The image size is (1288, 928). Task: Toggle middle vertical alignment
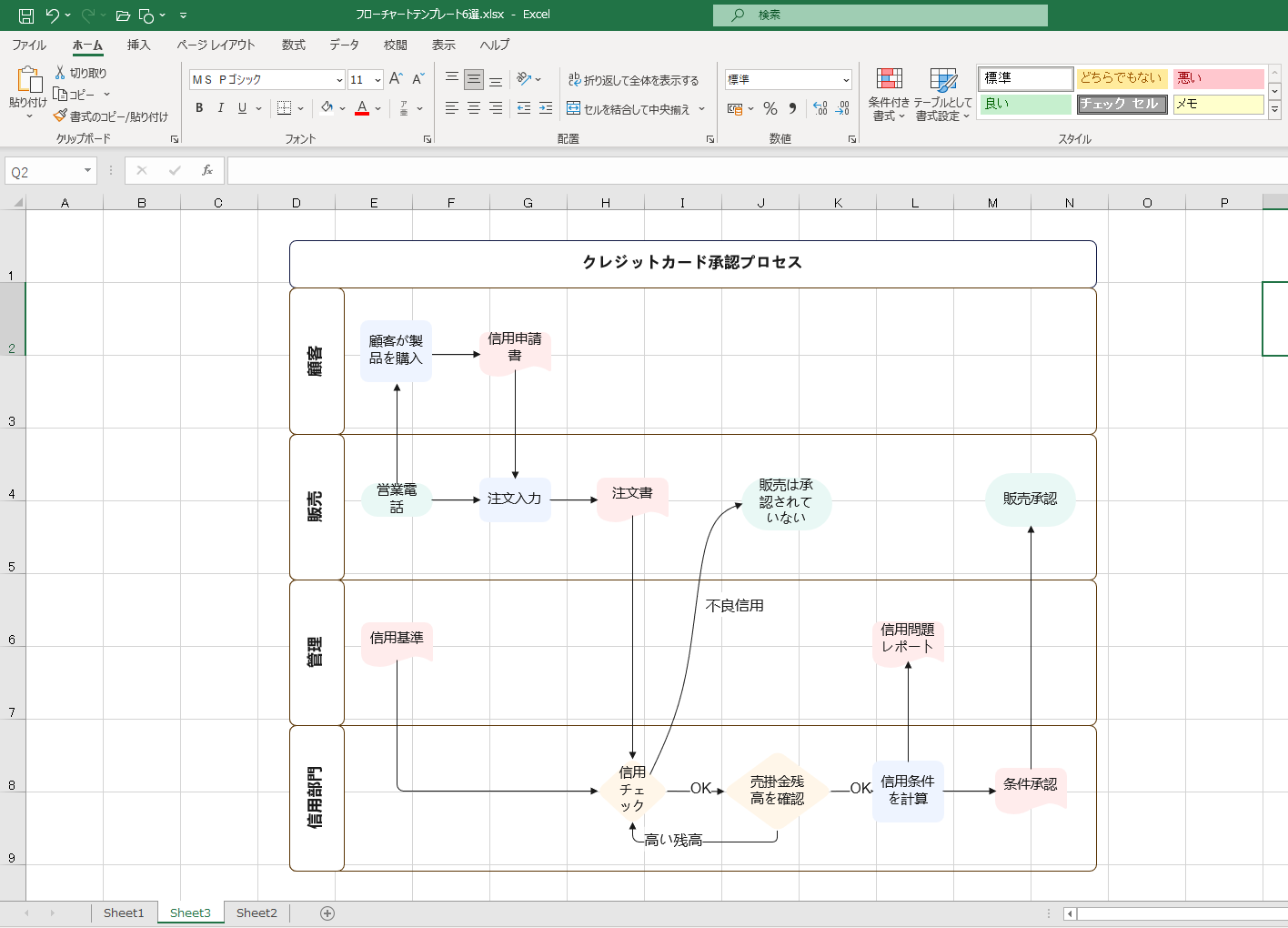[x=474, y=79]
